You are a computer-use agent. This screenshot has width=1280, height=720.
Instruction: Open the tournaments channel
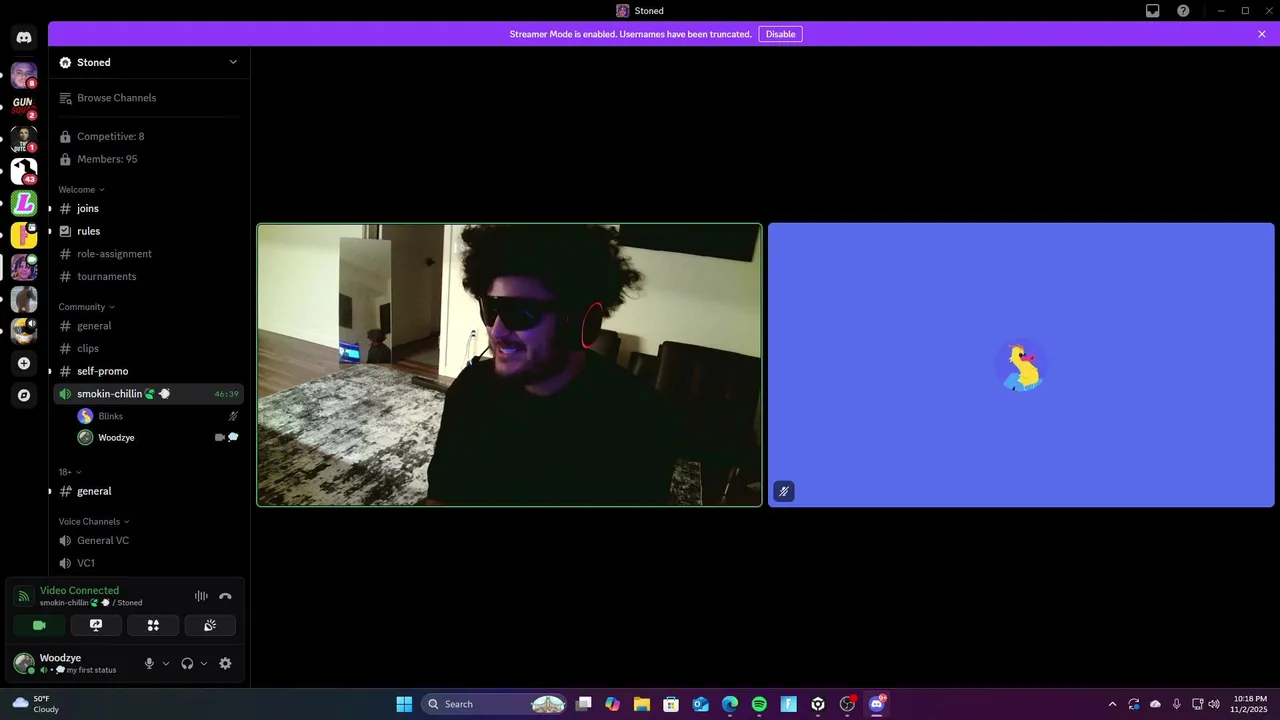click(148, 277)
